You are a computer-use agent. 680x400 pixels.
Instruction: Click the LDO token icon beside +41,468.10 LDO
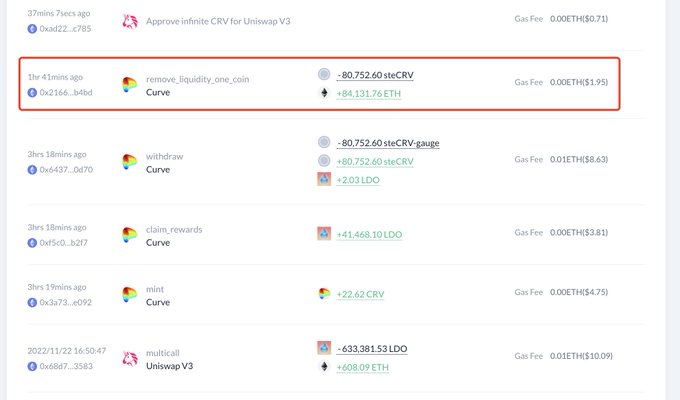point(324,233)
